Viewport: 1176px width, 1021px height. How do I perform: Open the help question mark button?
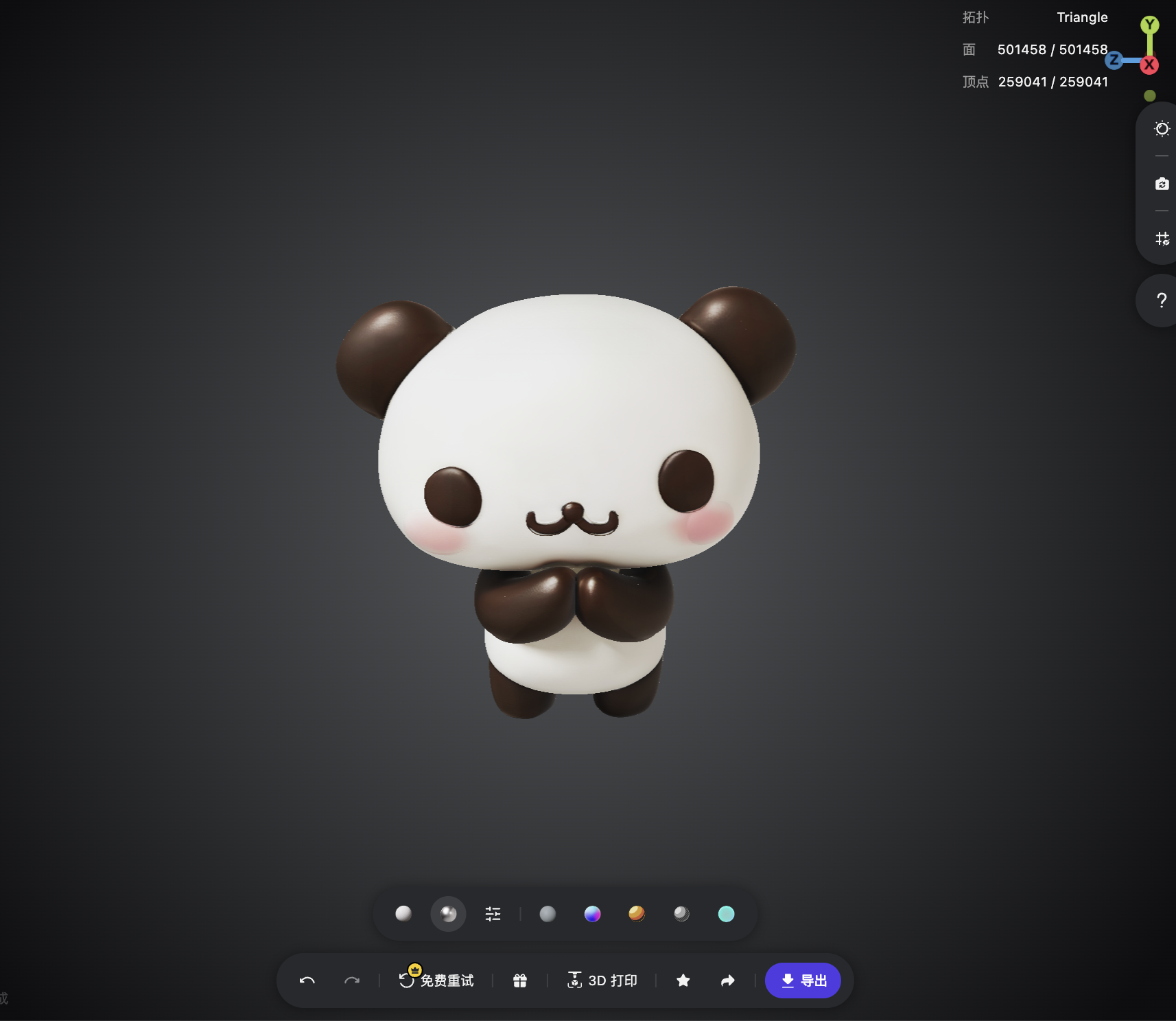[x=1162, y=300]
